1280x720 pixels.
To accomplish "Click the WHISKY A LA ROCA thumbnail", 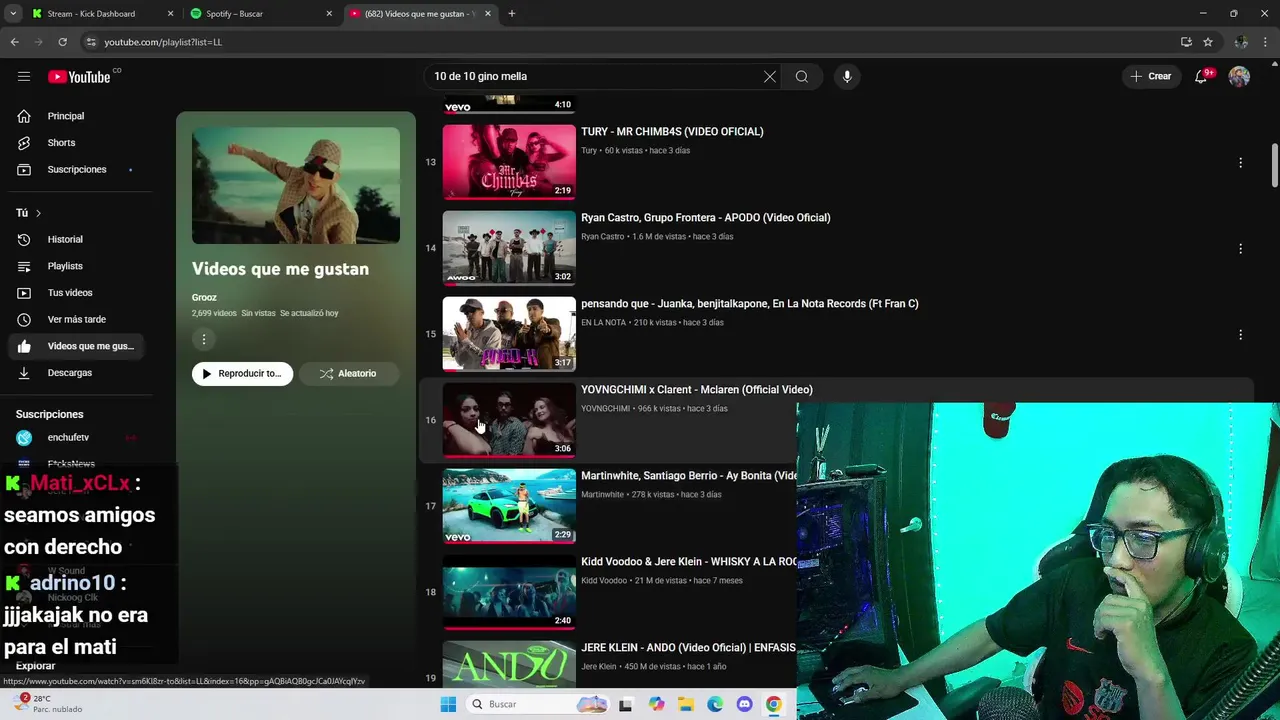I will (x=509, y=592).
